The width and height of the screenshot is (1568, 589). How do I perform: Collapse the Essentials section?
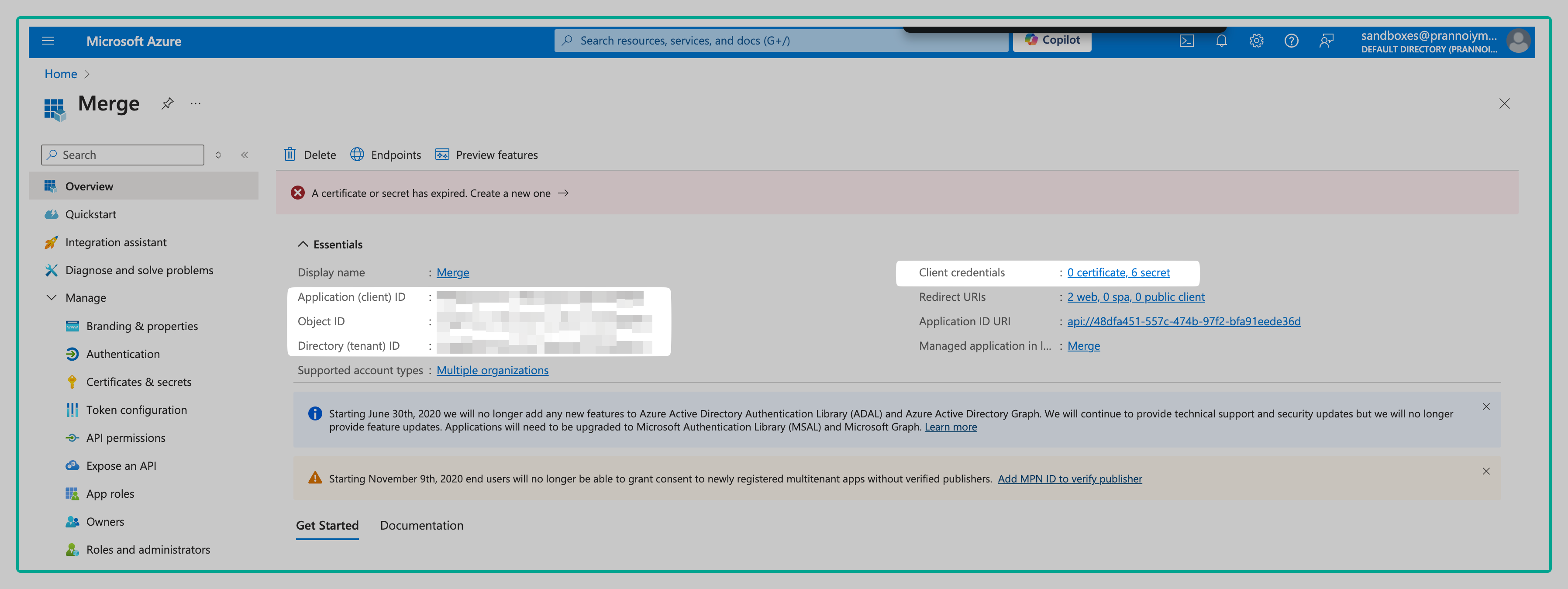click(x=303, y=244)
